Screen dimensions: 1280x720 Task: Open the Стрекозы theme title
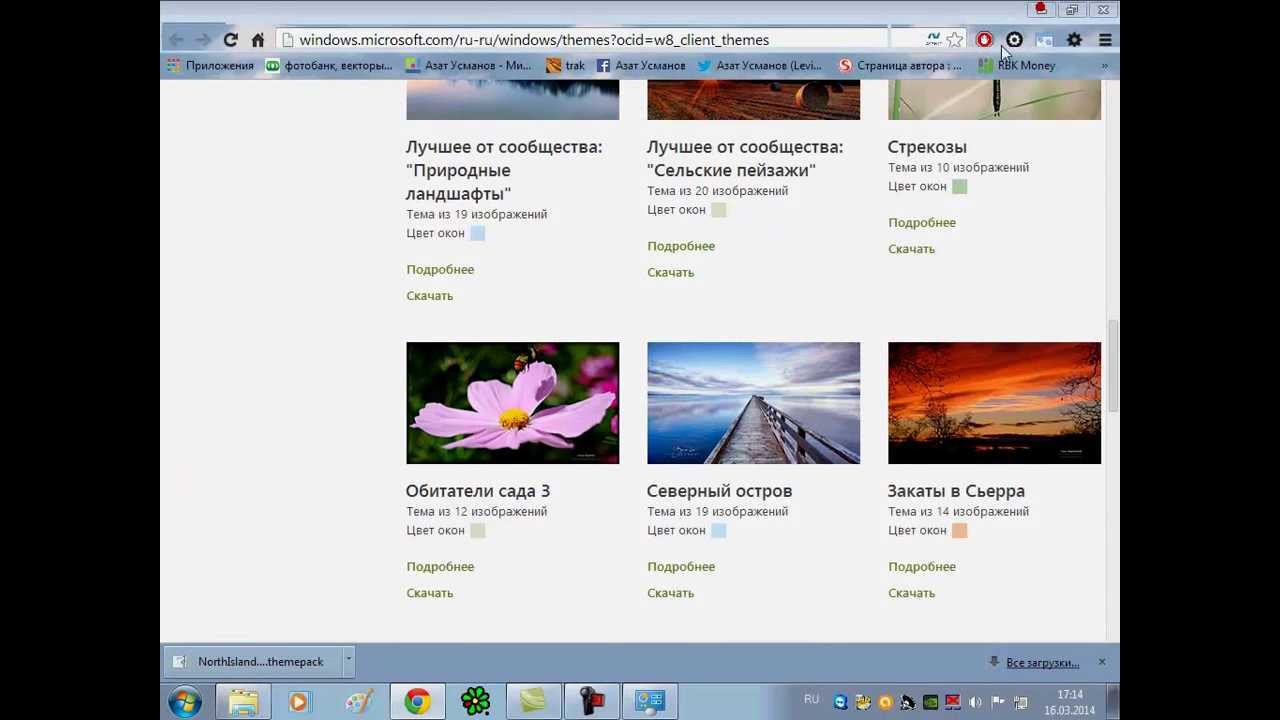[x=927, y=147]
